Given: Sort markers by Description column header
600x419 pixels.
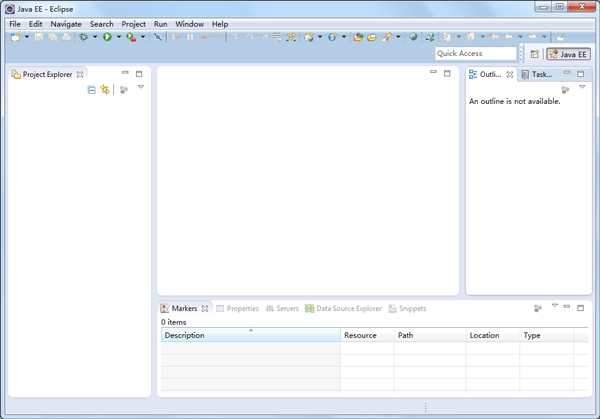Looking at the screenshot, I should pyautogui.click(x=250, y=336).
